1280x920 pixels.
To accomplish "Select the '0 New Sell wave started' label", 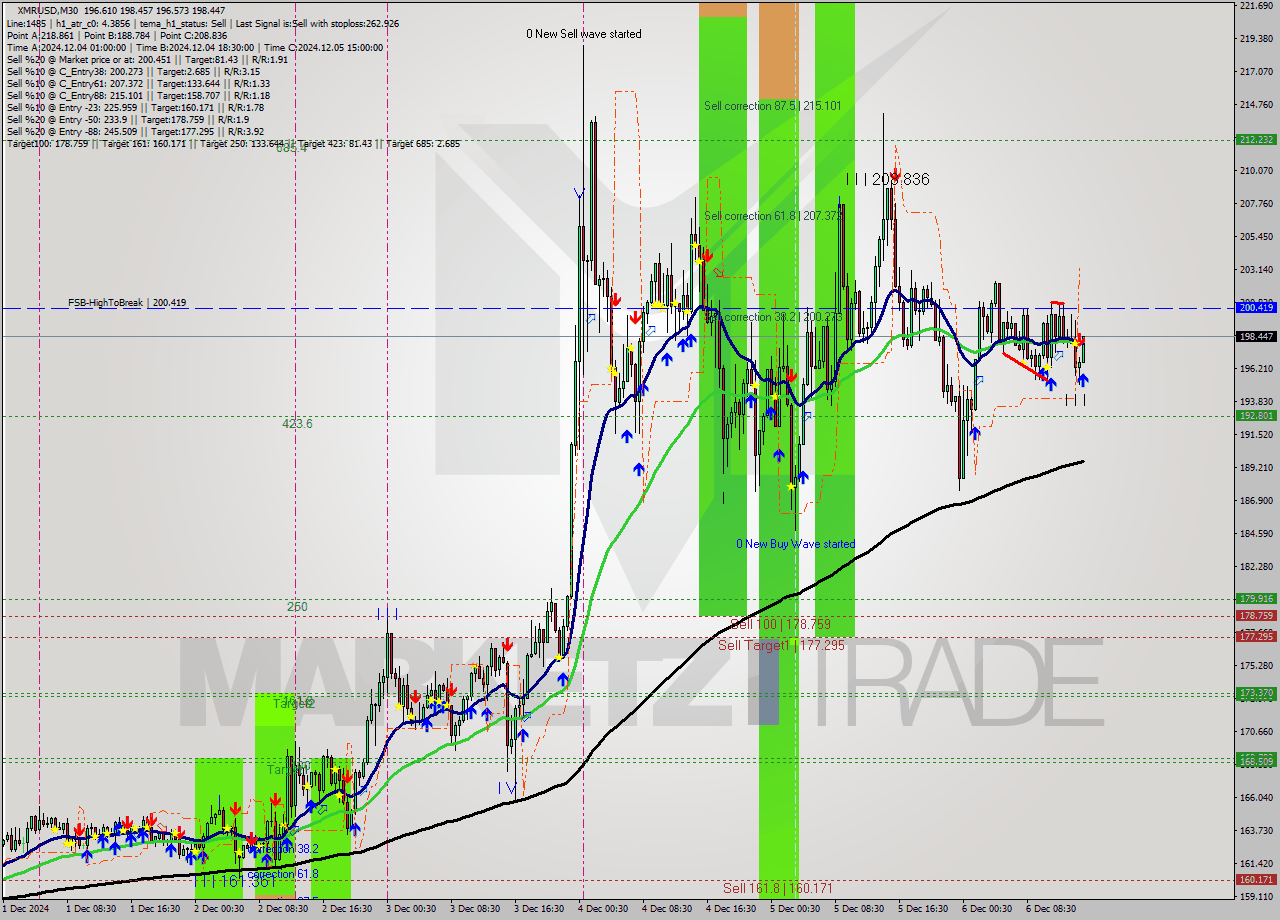I will tap(584, 34).
